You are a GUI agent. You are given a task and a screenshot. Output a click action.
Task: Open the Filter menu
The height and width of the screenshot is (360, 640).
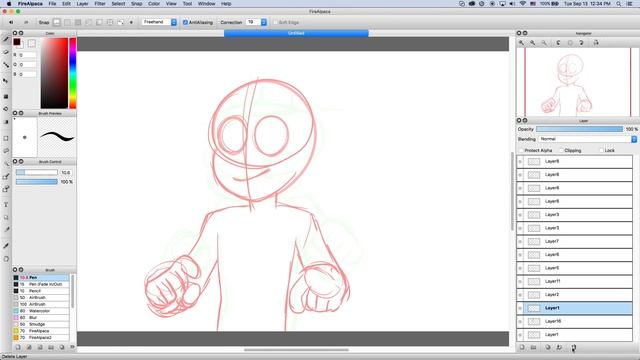click(100, 4)
